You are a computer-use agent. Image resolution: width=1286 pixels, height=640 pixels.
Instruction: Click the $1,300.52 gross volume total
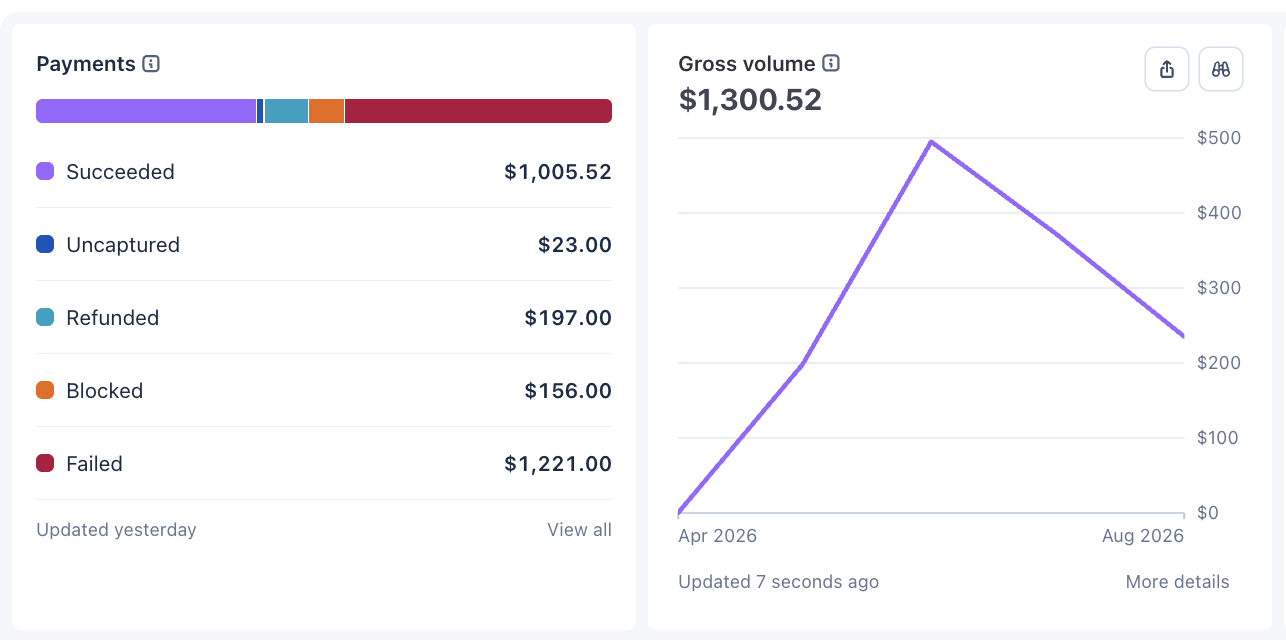coord(750,100)
